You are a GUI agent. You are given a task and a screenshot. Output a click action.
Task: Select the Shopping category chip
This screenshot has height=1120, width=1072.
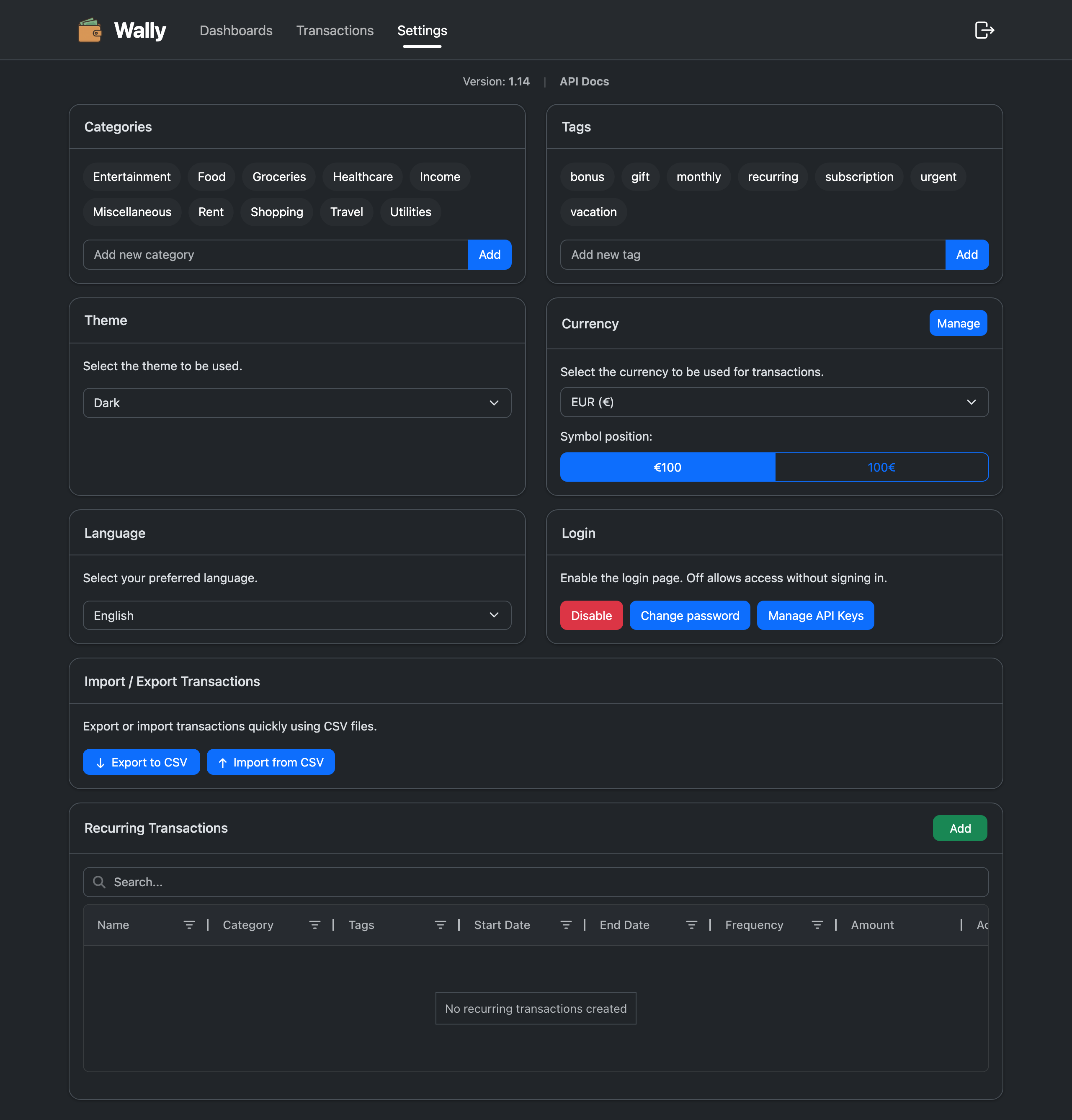point(276,212)
